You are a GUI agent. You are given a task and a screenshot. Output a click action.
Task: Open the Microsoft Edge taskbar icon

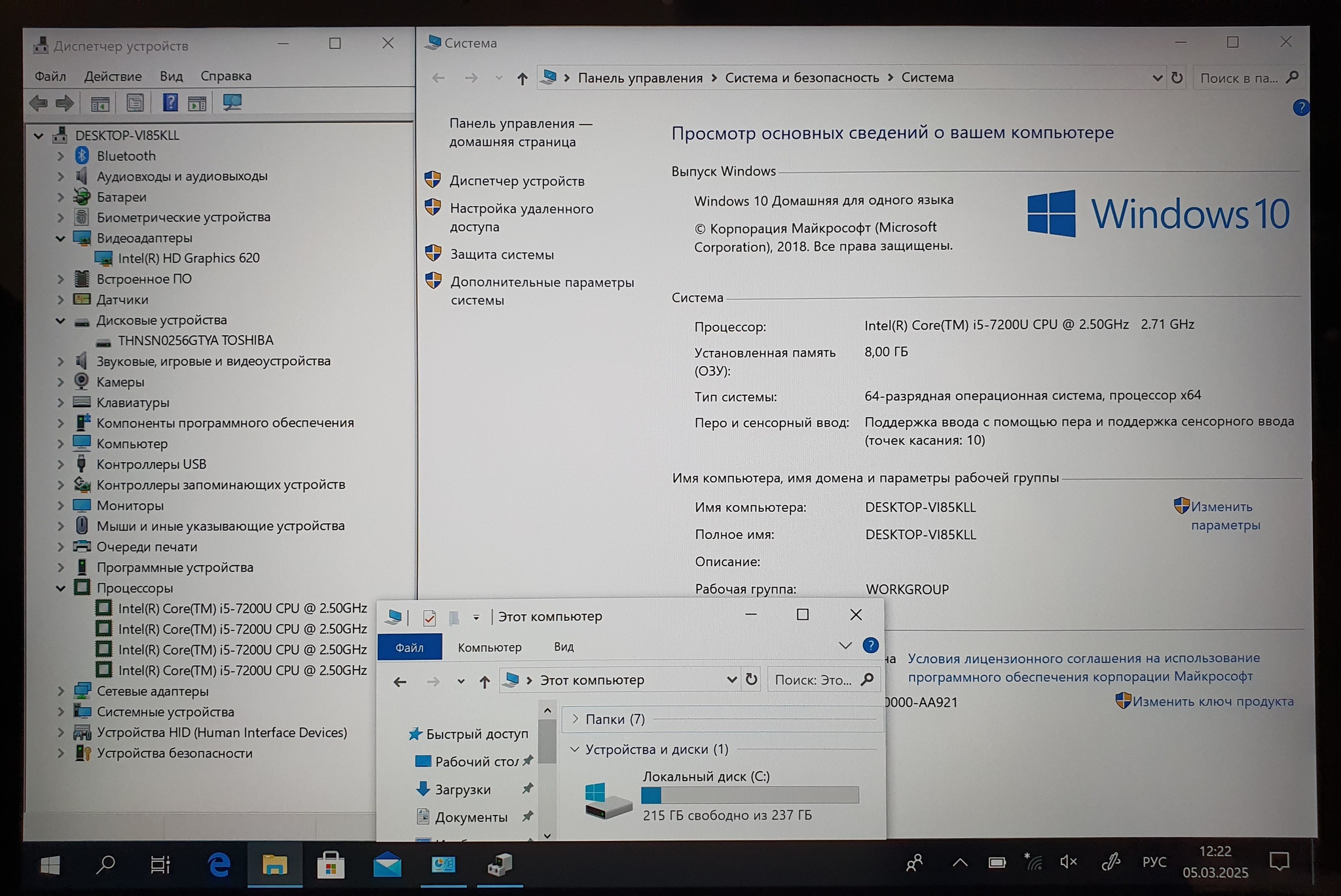tap(219, 865)
